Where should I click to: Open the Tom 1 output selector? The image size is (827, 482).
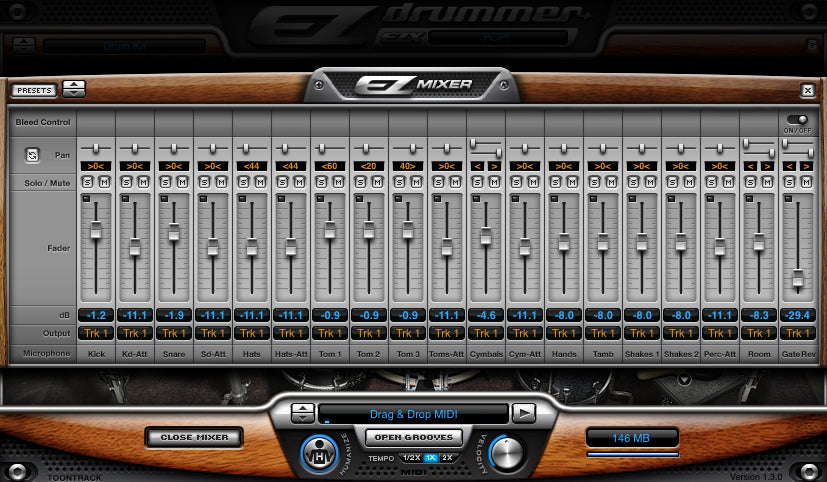coord(330,333)
